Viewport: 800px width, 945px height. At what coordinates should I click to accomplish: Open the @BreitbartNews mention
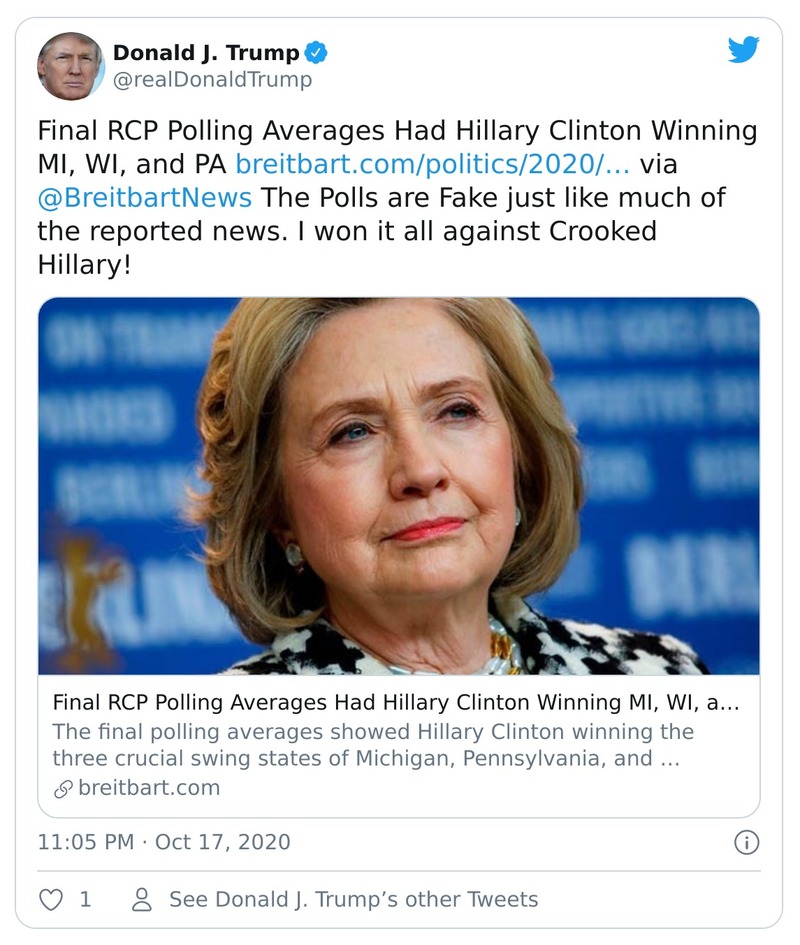(x=145, y=197)
